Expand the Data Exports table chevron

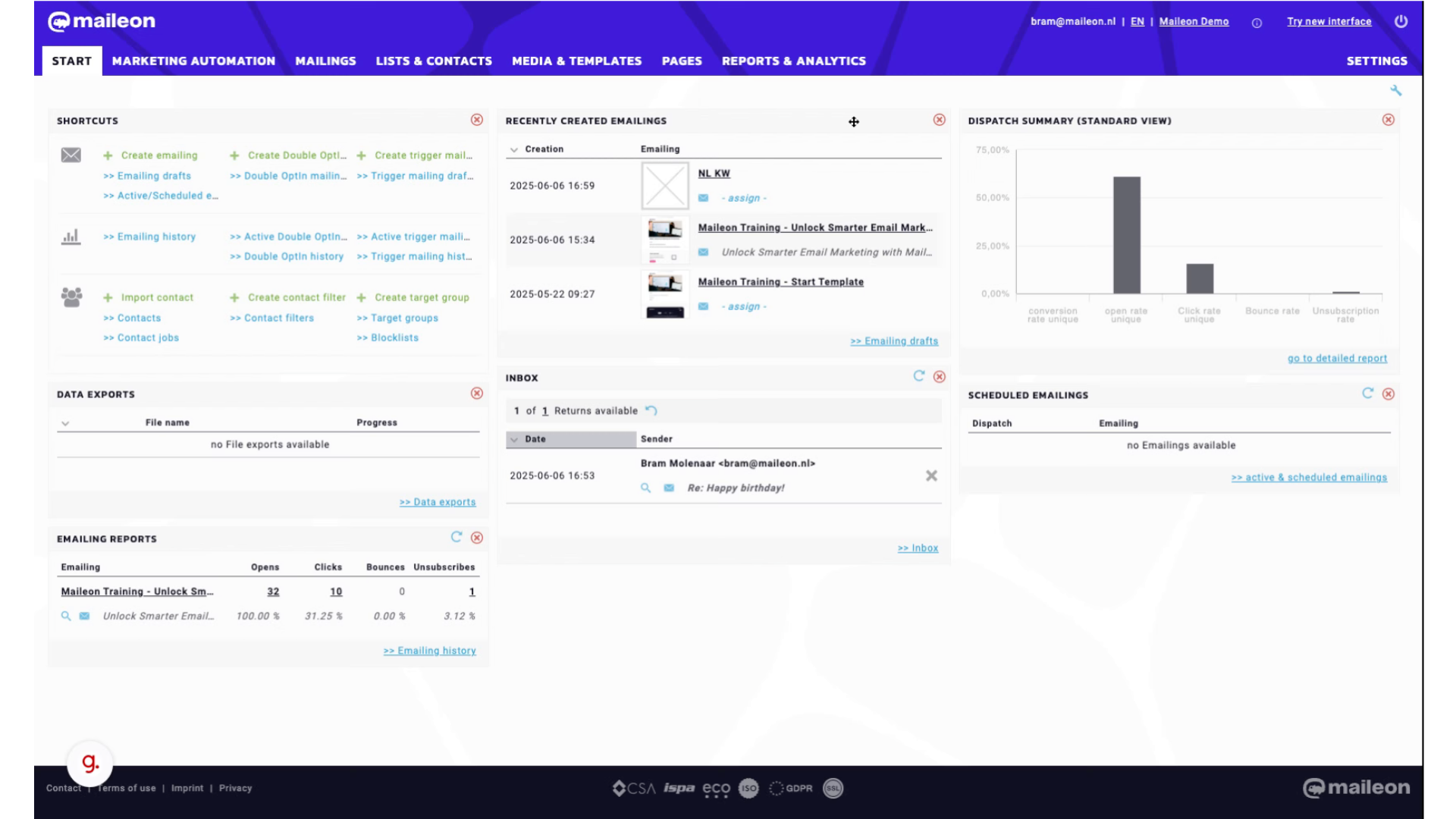click(65, 423)
